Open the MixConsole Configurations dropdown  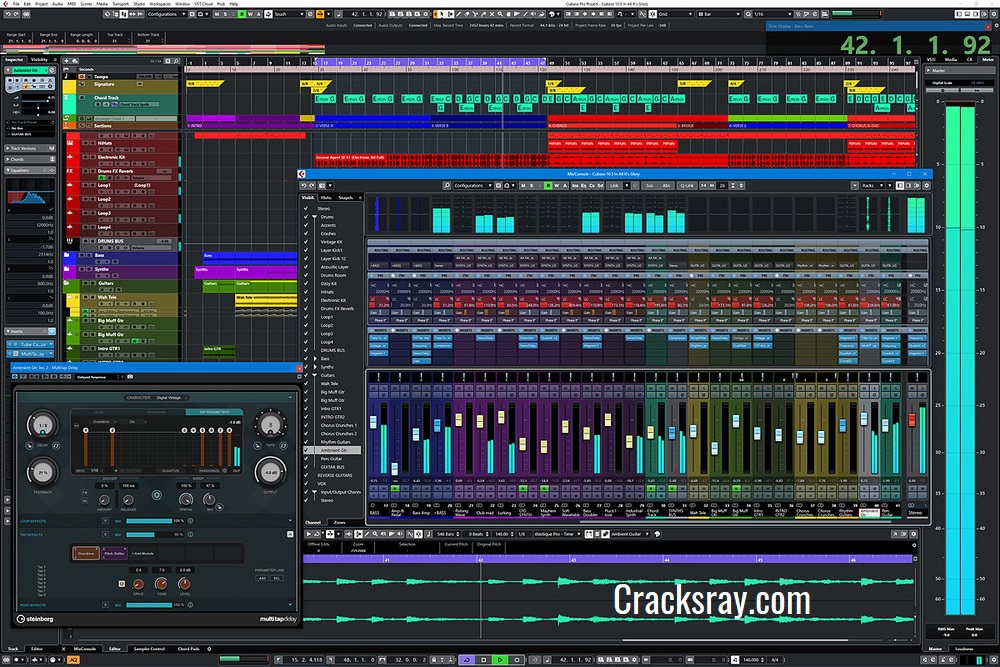point(473,186)
